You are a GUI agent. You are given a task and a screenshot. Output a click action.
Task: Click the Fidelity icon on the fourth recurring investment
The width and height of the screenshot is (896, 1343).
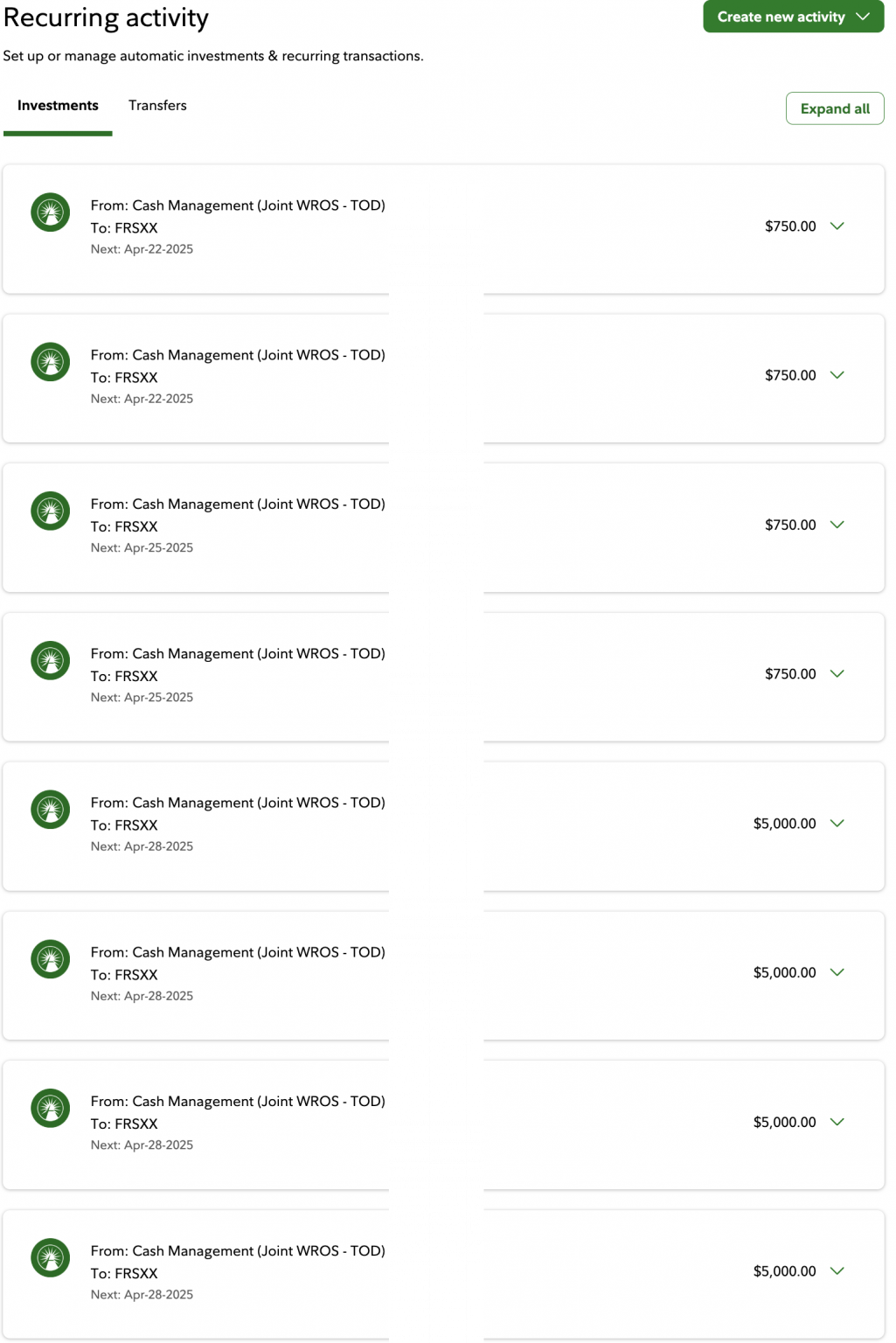click(x=50, y=660)
